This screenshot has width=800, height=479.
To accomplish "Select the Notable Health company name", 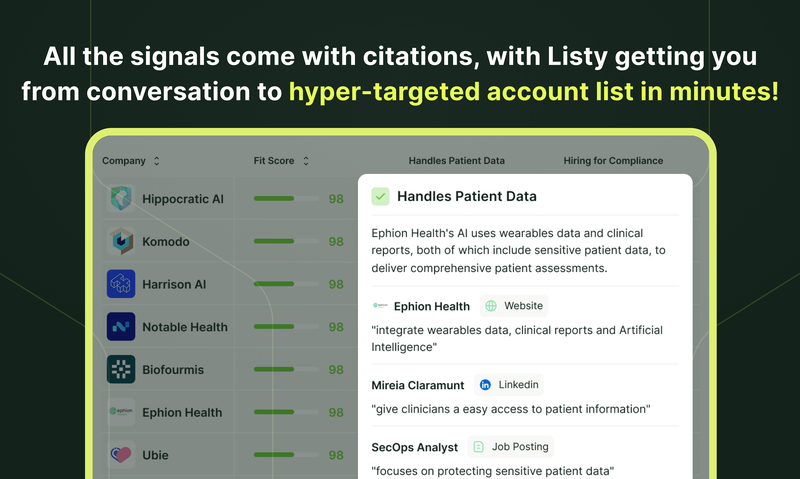I will coord(185,327).
